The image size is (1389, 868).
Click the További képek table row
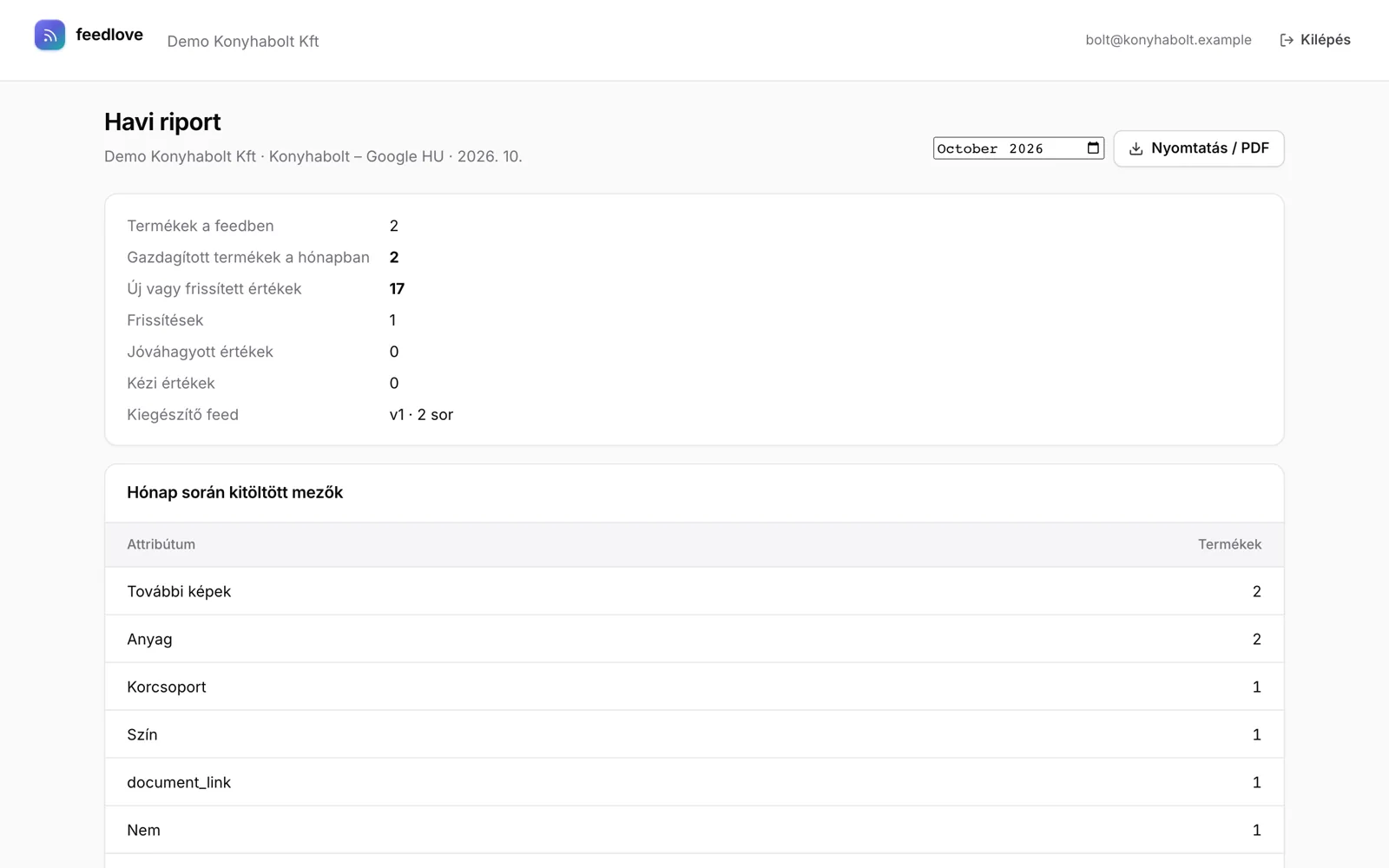click(694, 591)
